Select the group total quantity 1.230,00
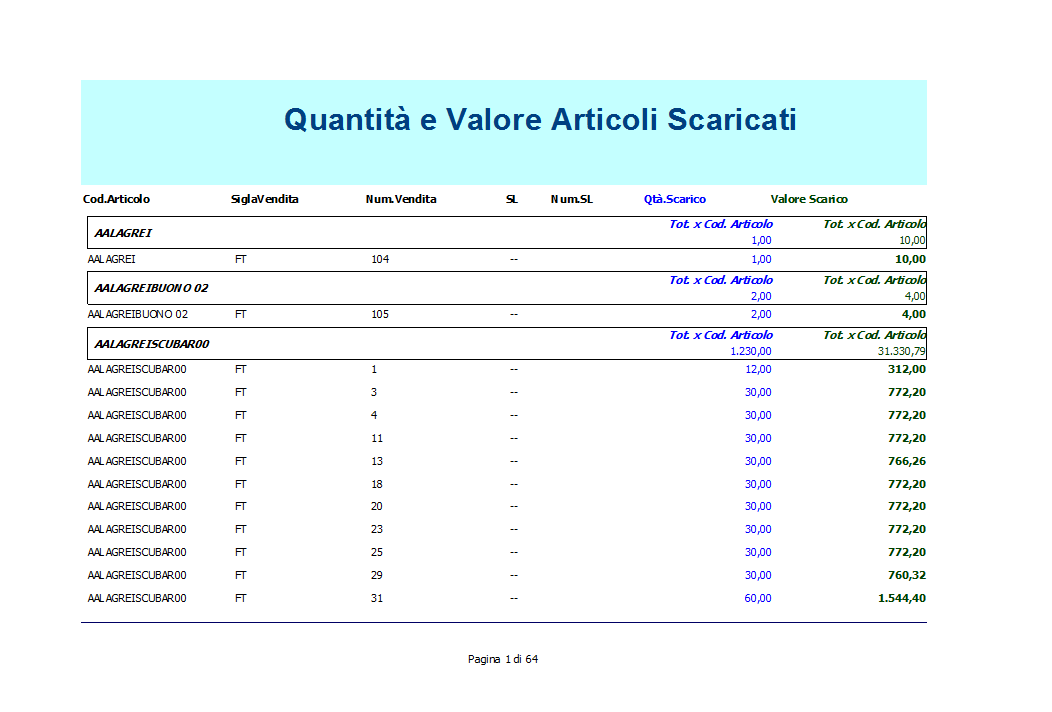This screenshot has width=1052, height=712. point(750,352)
